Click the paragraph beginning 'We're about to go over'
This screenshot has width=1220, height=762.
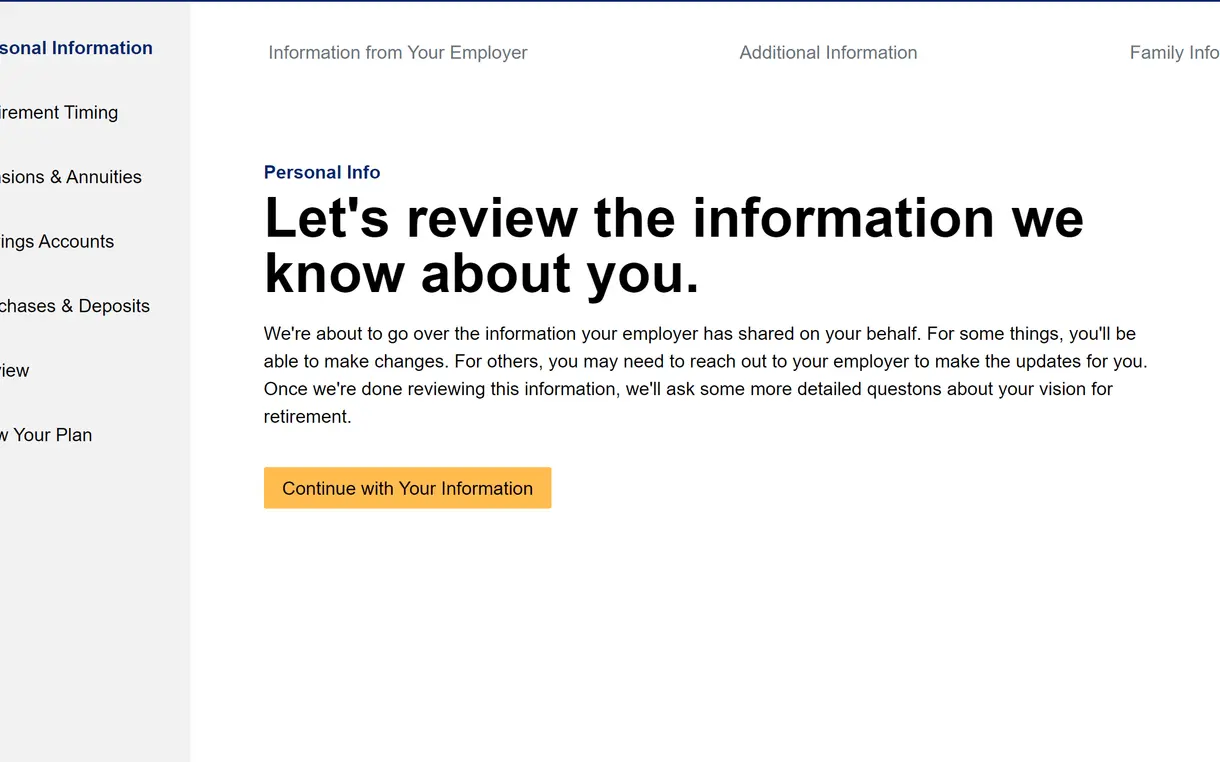pos(705,375)
